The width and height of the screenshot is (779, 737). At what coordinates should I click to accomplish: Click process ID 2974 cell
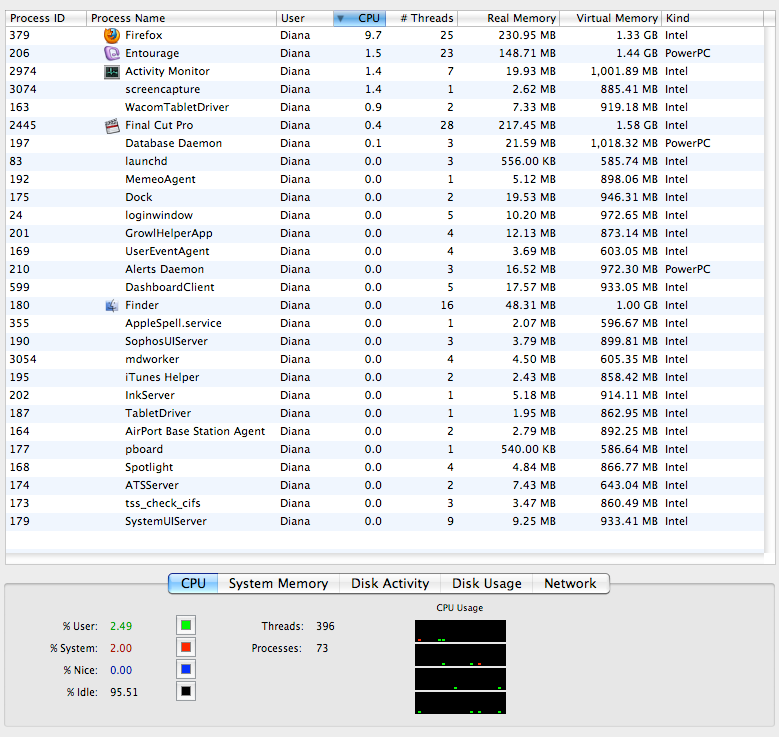(x=23, y=72)
